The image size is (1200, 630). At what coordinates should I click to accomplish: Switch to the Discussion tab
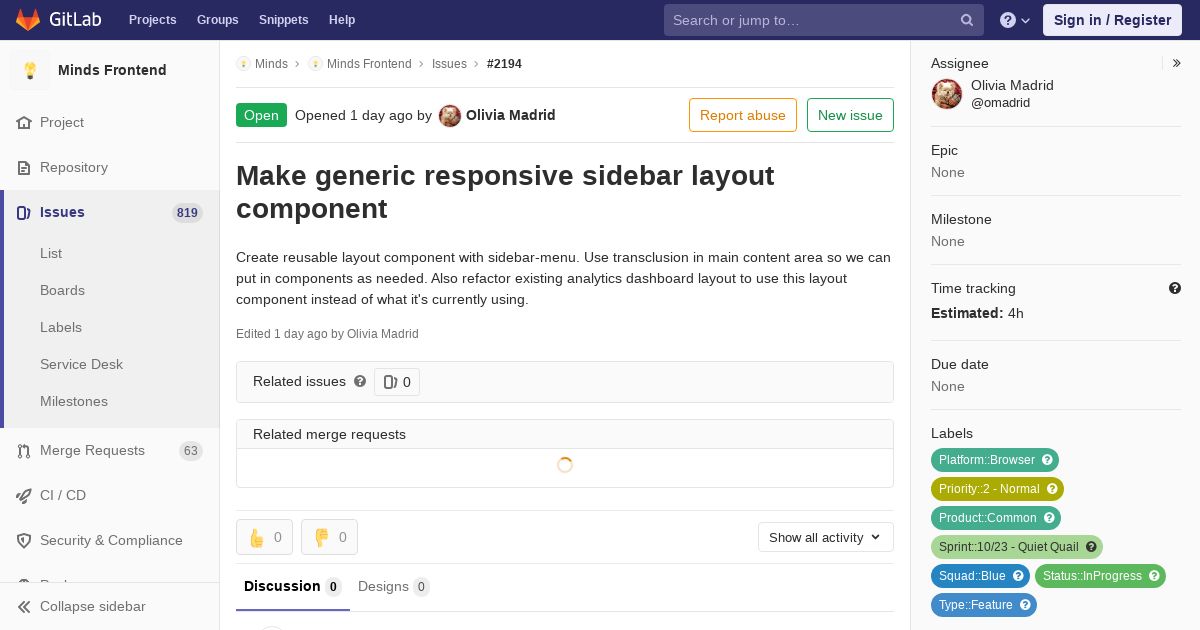pos(293,587)
